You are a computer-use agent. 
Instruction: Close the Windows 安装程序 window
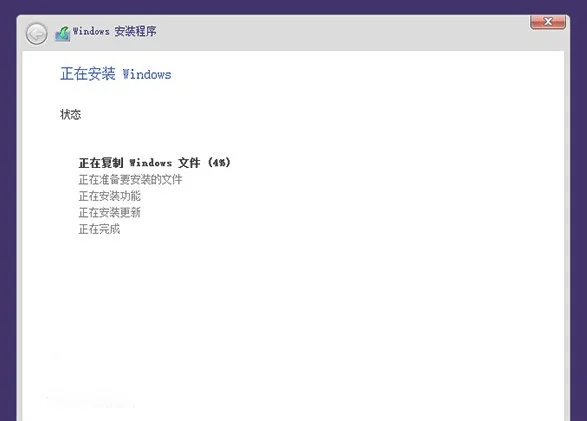pyautogui.click(x=548, y=22)
